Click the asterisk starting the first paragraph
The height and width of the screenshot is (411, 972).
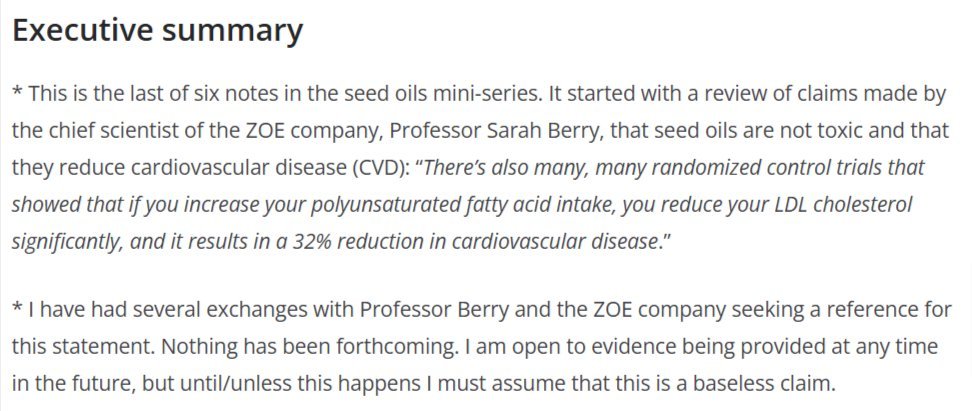coord(17,93)
